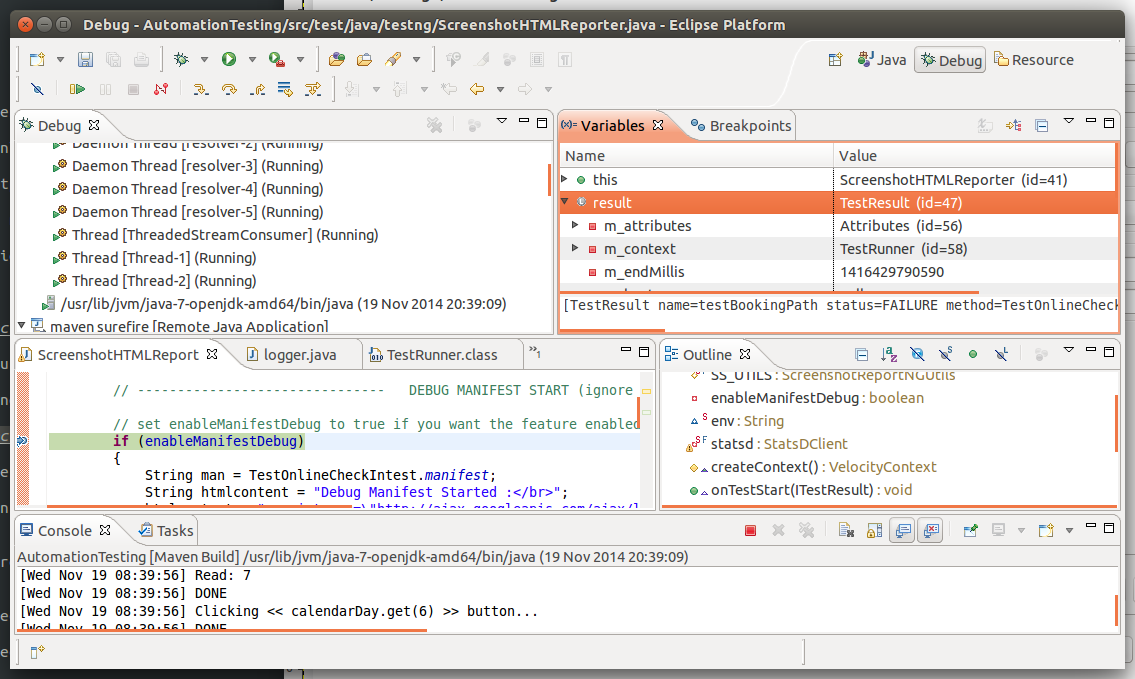Screen dimensions: 1135x679
Task: Toggle alphabetical Sort in Outline
Action: tap(890, 354)
